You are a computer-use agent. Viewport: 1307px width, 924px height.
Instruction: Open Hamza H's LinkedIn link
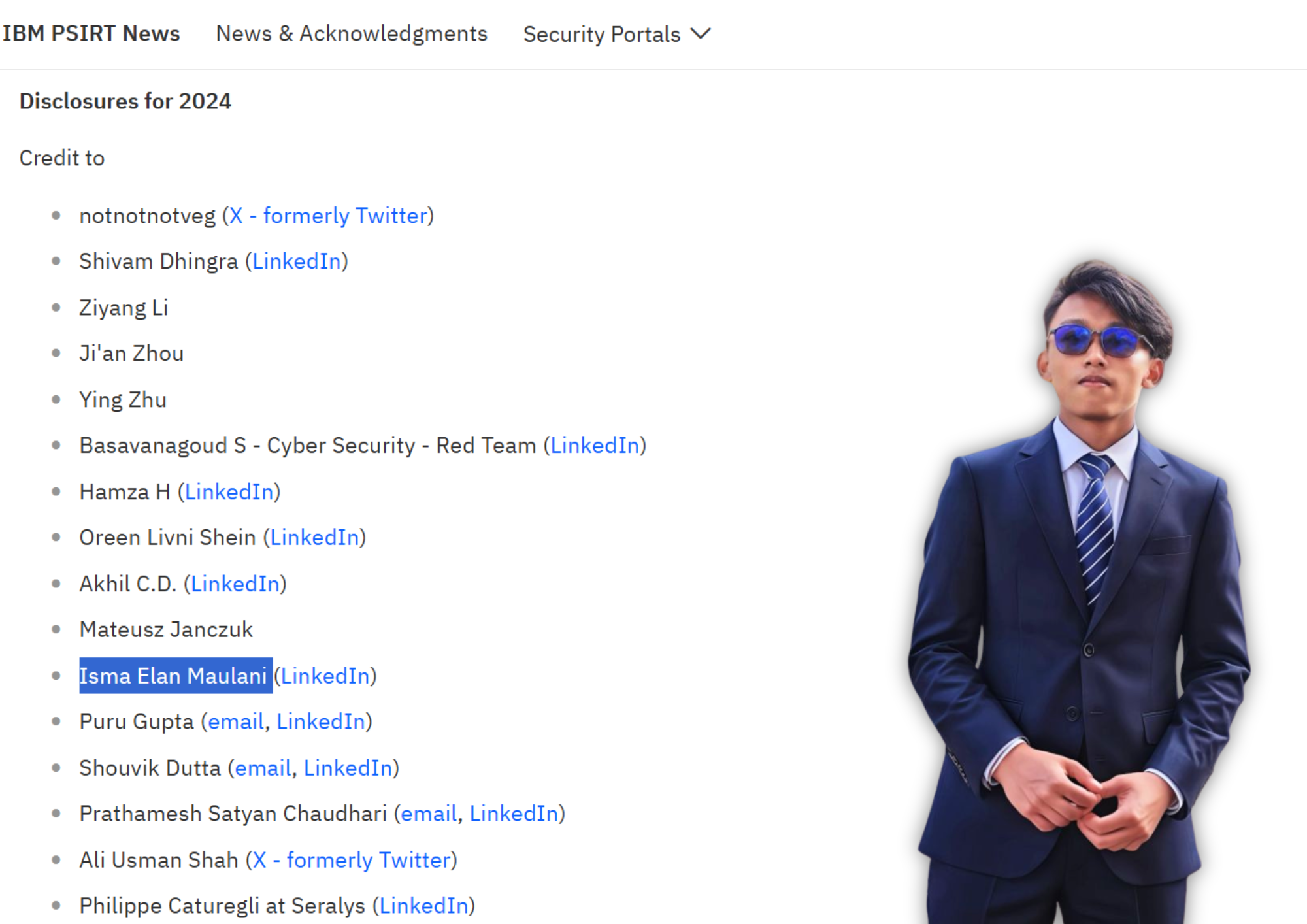click(229, 492)
